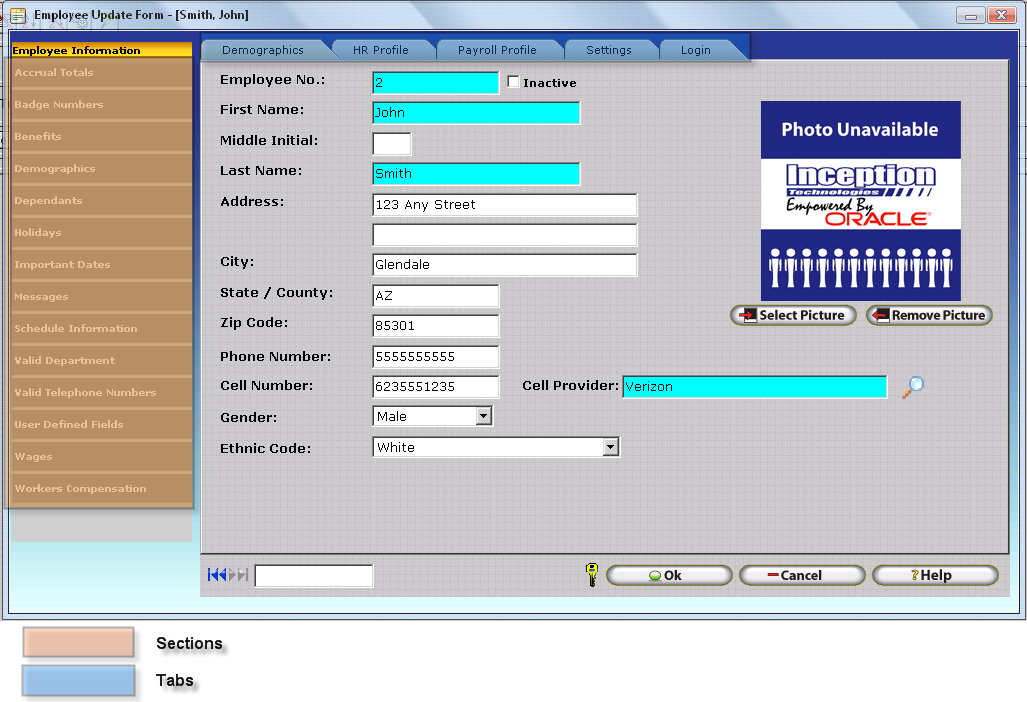This screenshot has height=702, width=1027.
Task: Toggle the Inactive checkbox
Action: tap(514, 82)
